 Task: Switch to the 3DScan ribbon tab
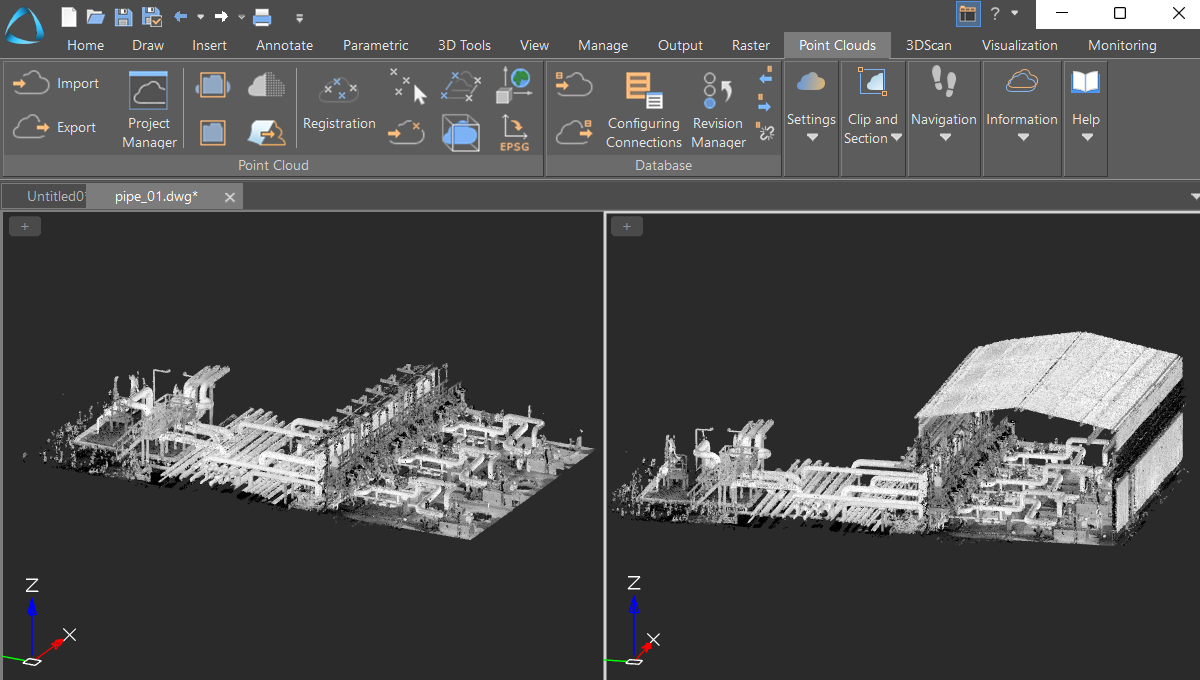click(928, 45)
